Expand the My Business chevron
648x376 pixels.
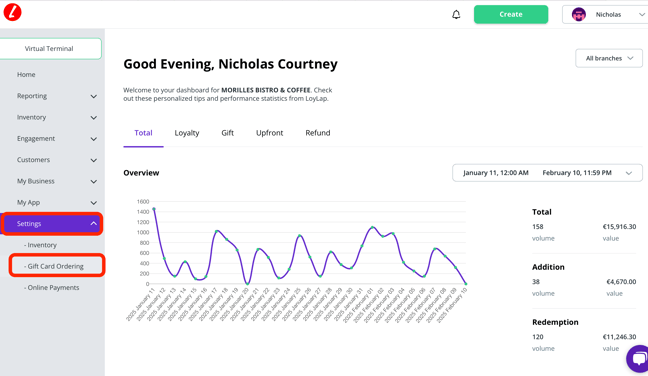click(x=94, y=181)
